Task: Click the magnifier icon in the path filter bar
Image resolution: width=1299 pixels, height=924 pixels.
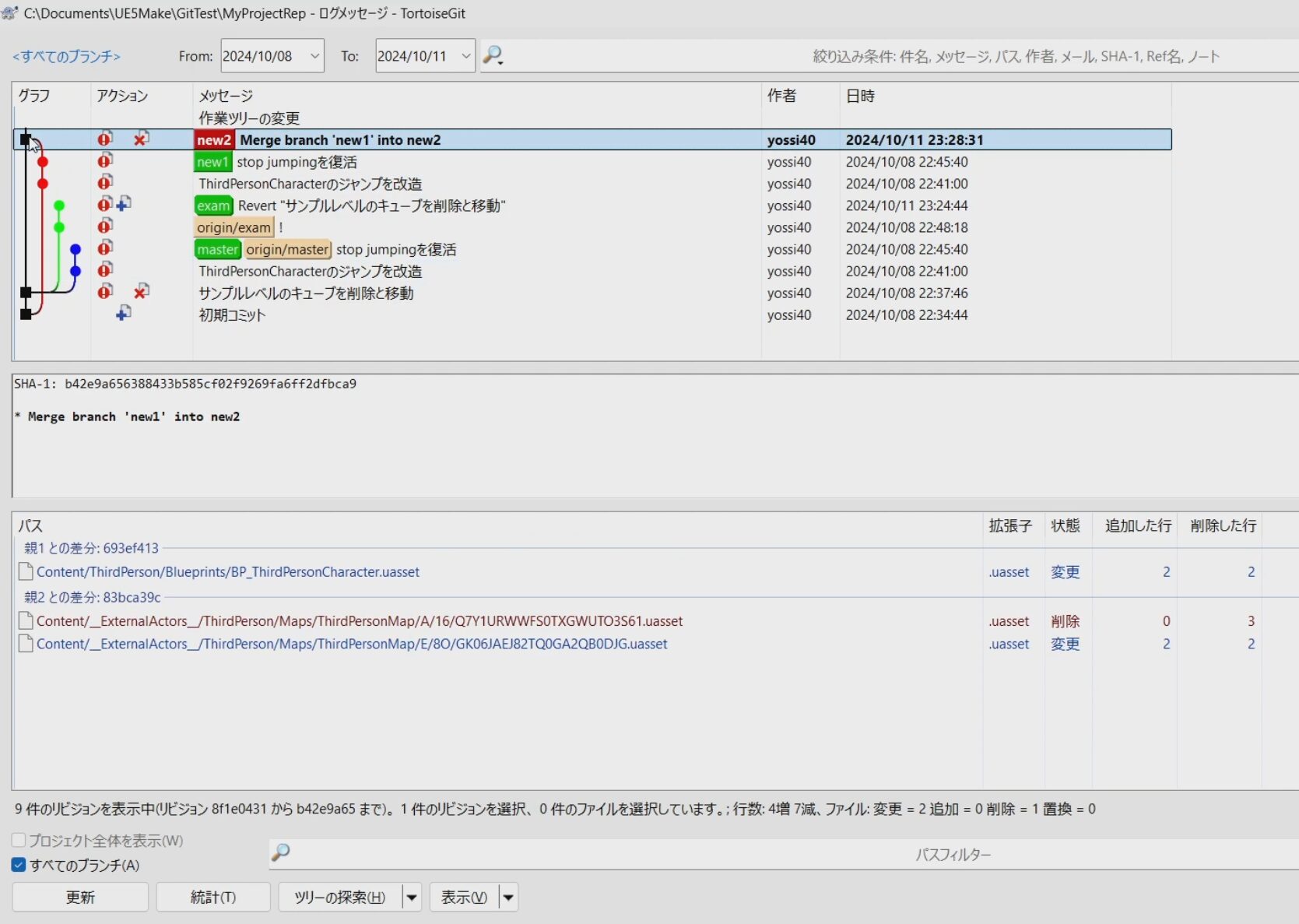Action: (281, 853)
